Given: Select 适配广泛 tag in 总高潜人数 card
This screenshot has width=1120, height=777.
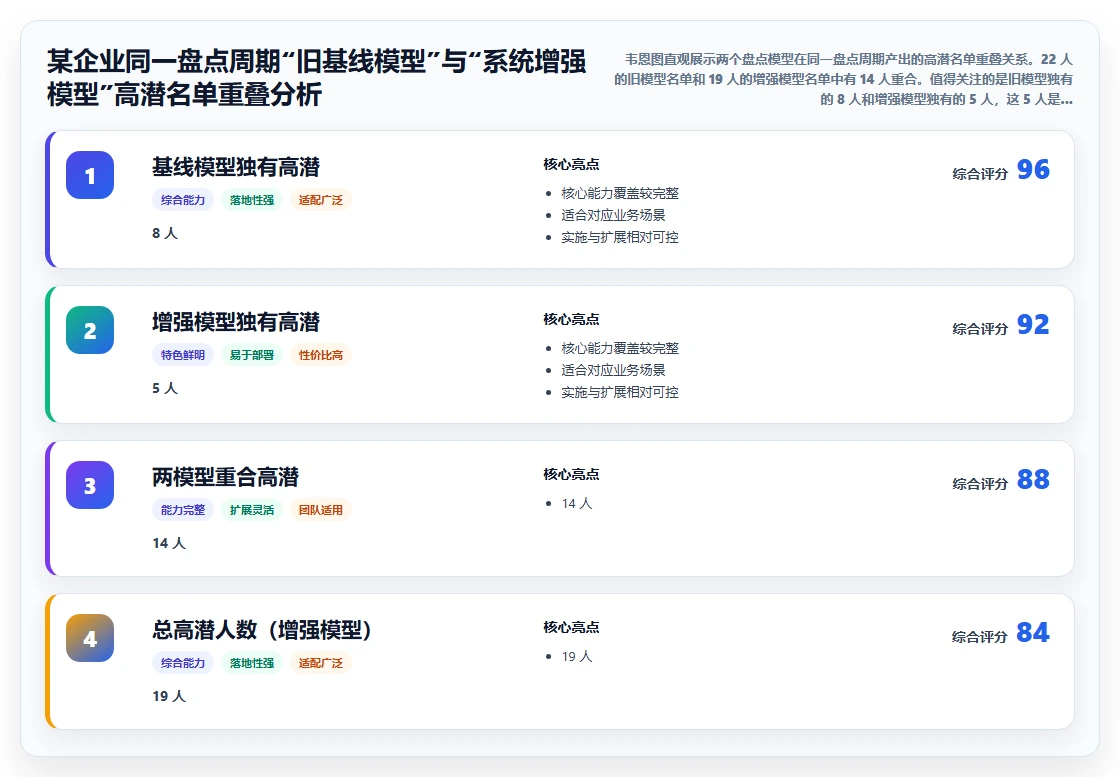Looking at the screenshot, I should tap(321, 663).
